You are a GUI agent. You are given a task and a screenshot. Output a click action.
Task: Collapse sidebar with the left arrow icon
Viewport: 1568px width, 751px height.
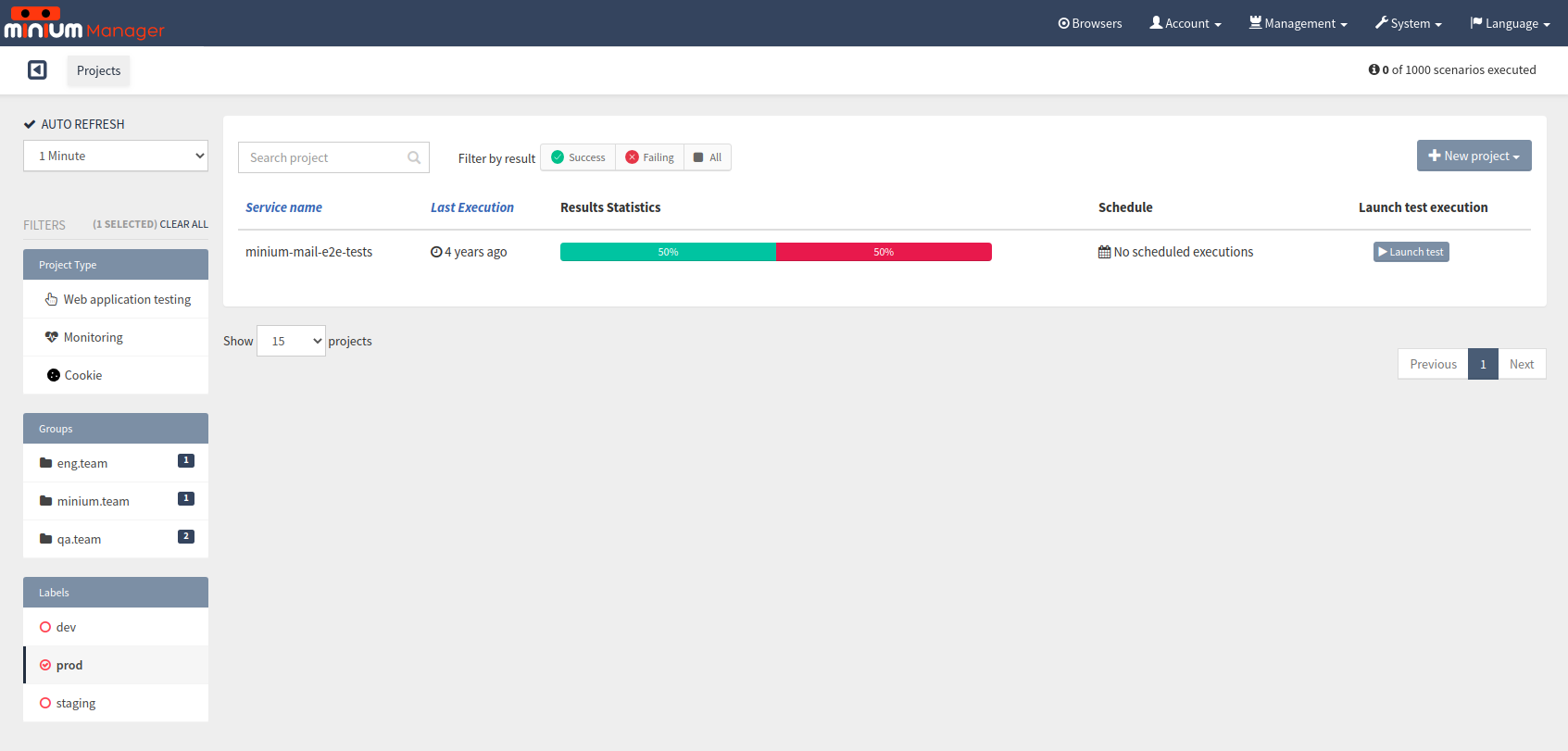tap(37, 70)
